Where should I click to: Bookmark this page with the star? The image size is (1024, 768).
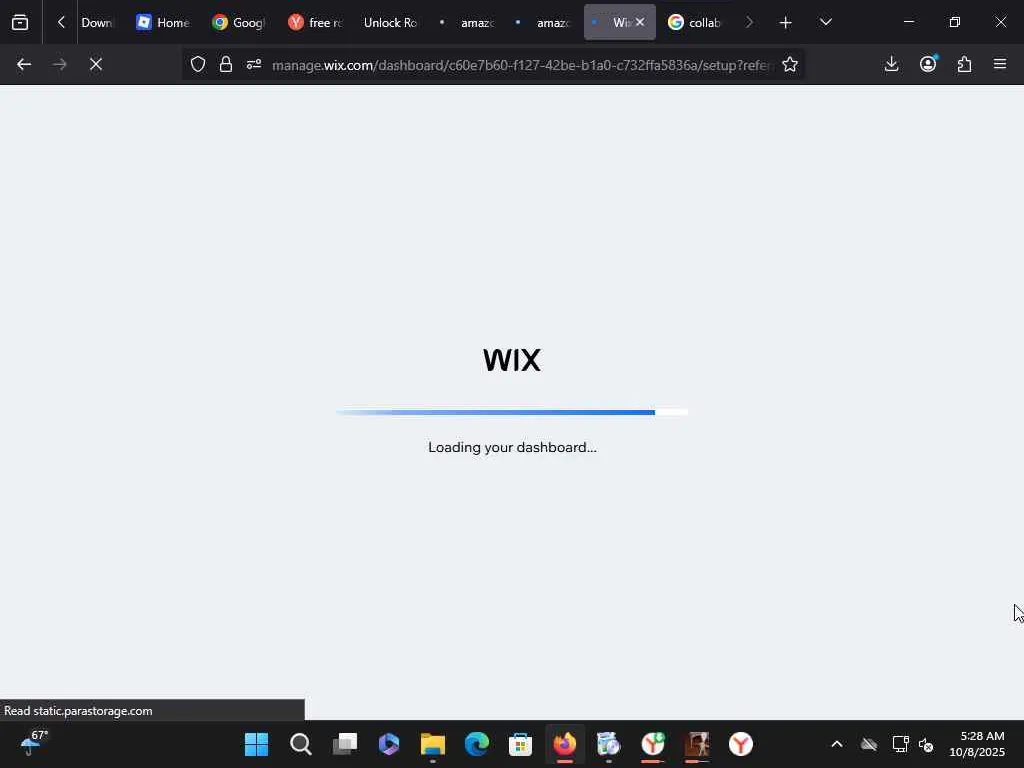click(790, 64)
